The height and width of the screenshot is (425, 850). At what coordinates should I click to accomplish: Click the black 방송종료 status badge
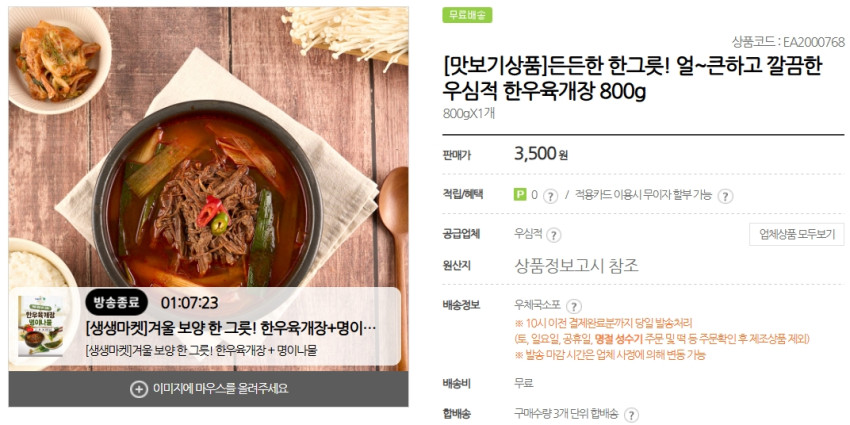(117, 302)
